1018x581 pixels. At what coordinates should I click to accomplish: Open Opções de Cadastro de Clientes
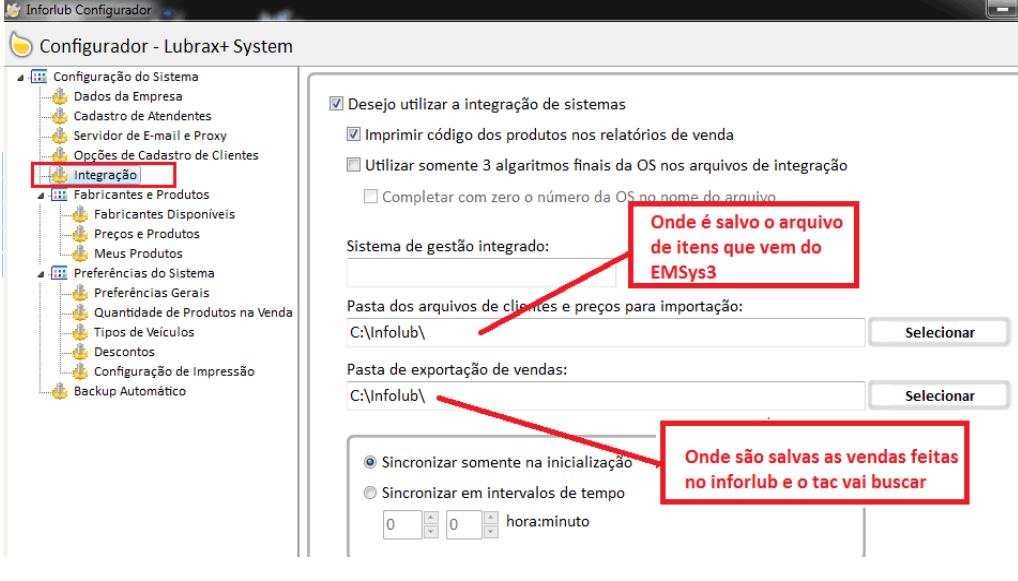(166, 155)
